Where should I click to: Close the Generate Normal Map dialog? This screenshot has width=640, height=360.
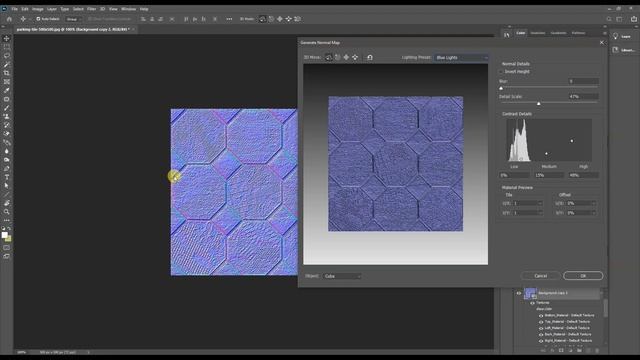click(x=602, y=42)
